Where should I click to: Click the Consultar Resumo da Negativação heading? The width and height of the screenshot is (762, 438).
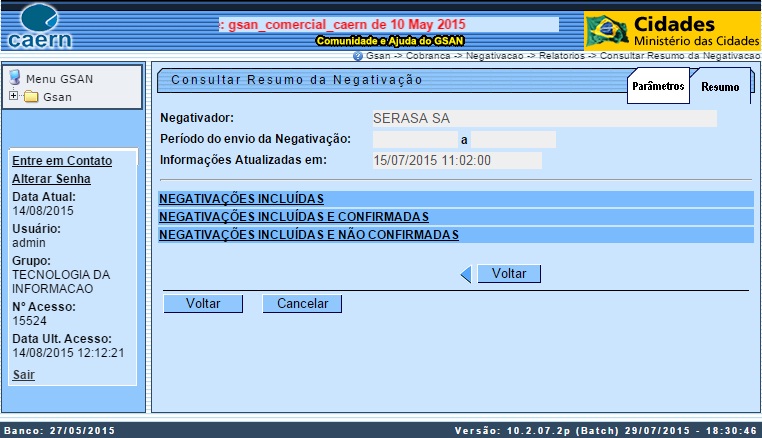[297, 80]
